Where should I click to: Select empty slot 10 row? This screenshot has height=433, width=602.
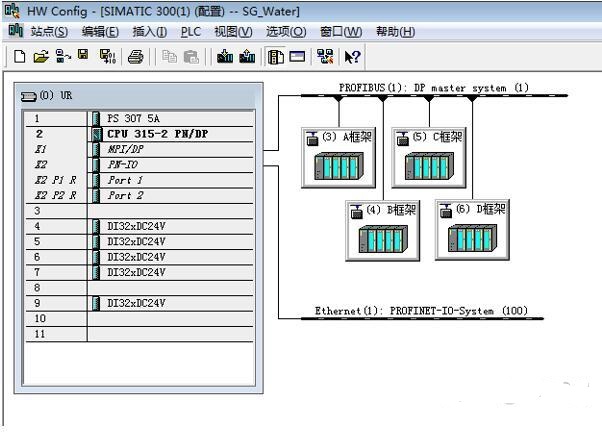[x=139, y=318]
